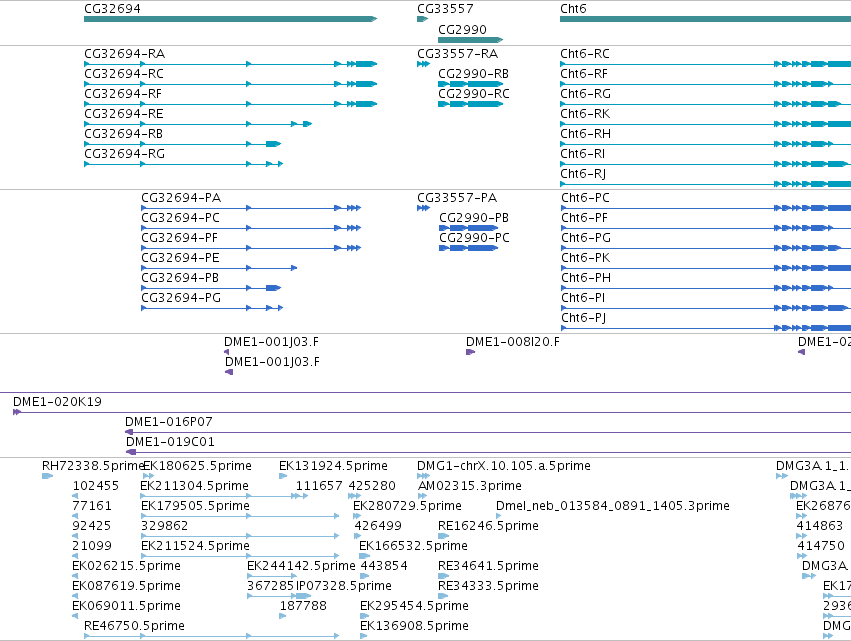The image size is (851, 641).
Task: Click Cht6-RC transcript label
Action: tap(585, 54)
